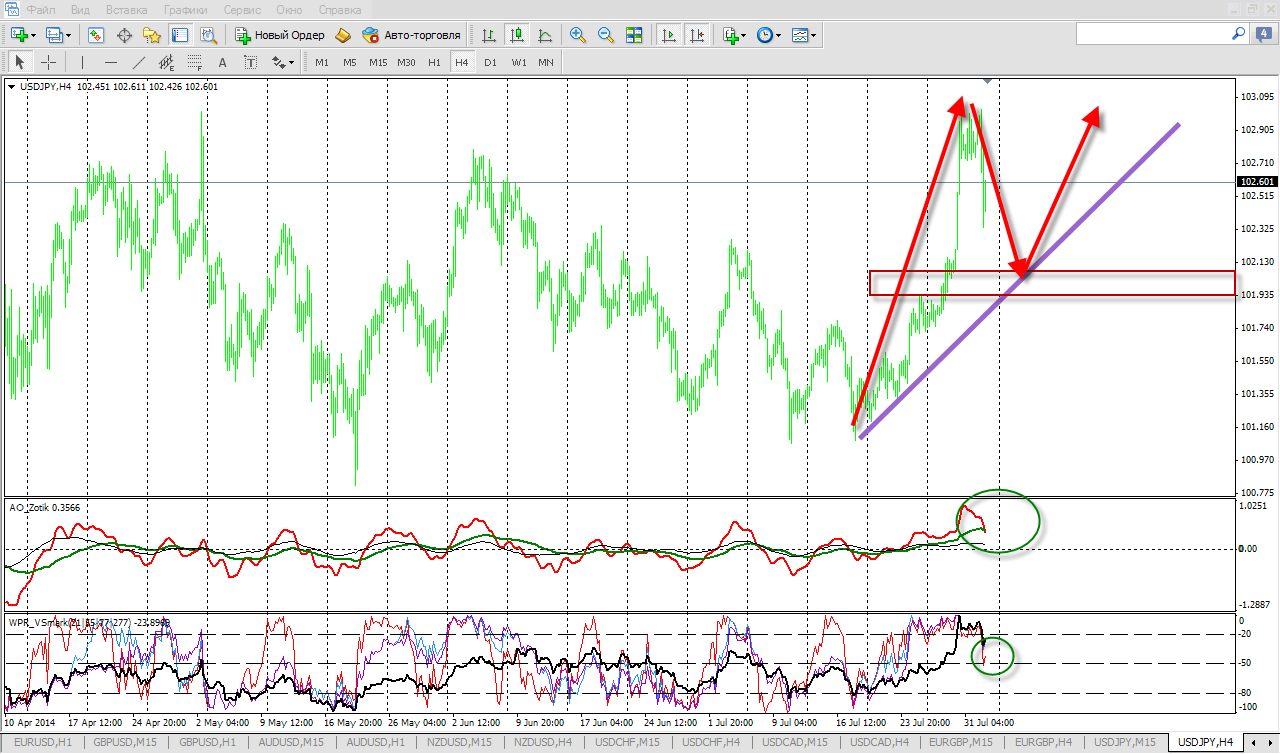Zoom in on the chart
The height and width of the screenshot is (754, 1280).
tap(578, 35)
